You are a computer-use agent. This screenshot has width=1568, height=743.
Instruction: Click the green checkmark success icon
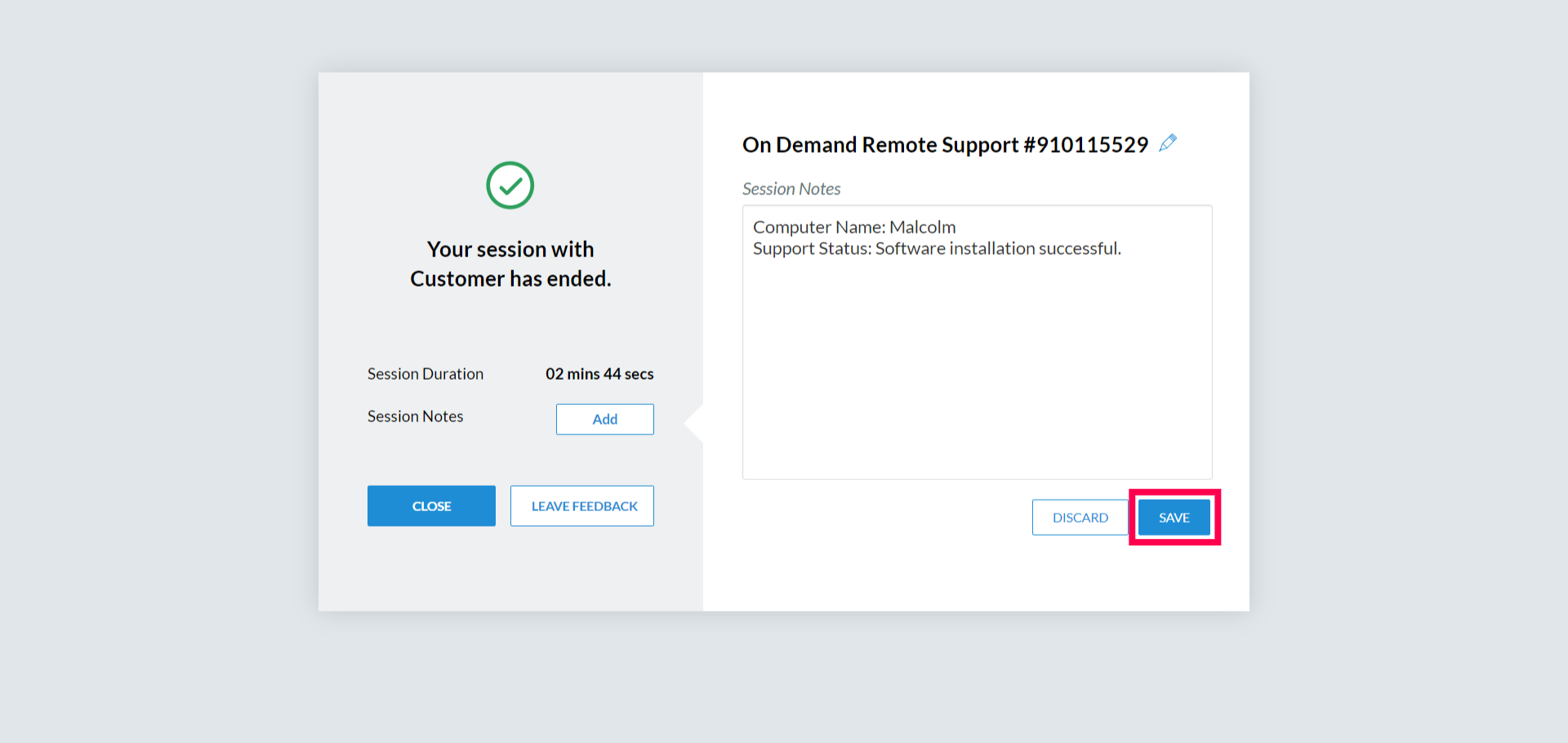point(510,185)
